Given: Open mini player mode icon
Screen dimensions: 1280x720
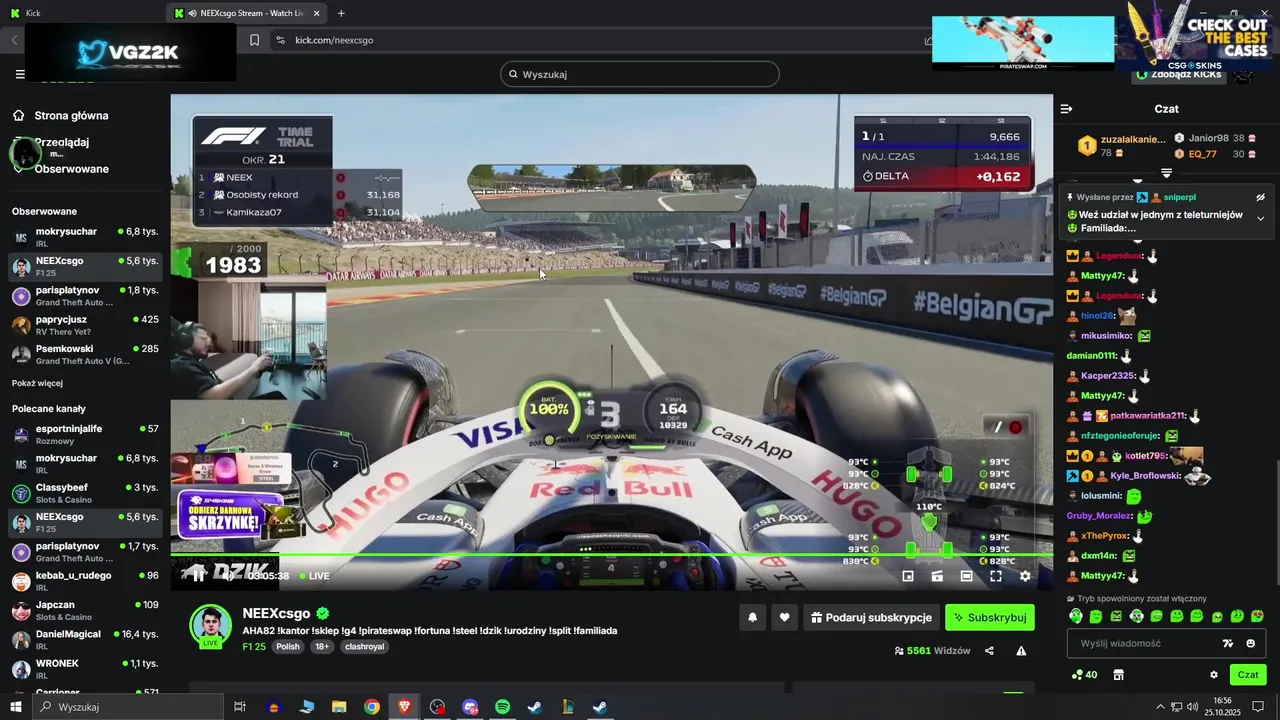Looking at the screenshot, I should [908, 576].
